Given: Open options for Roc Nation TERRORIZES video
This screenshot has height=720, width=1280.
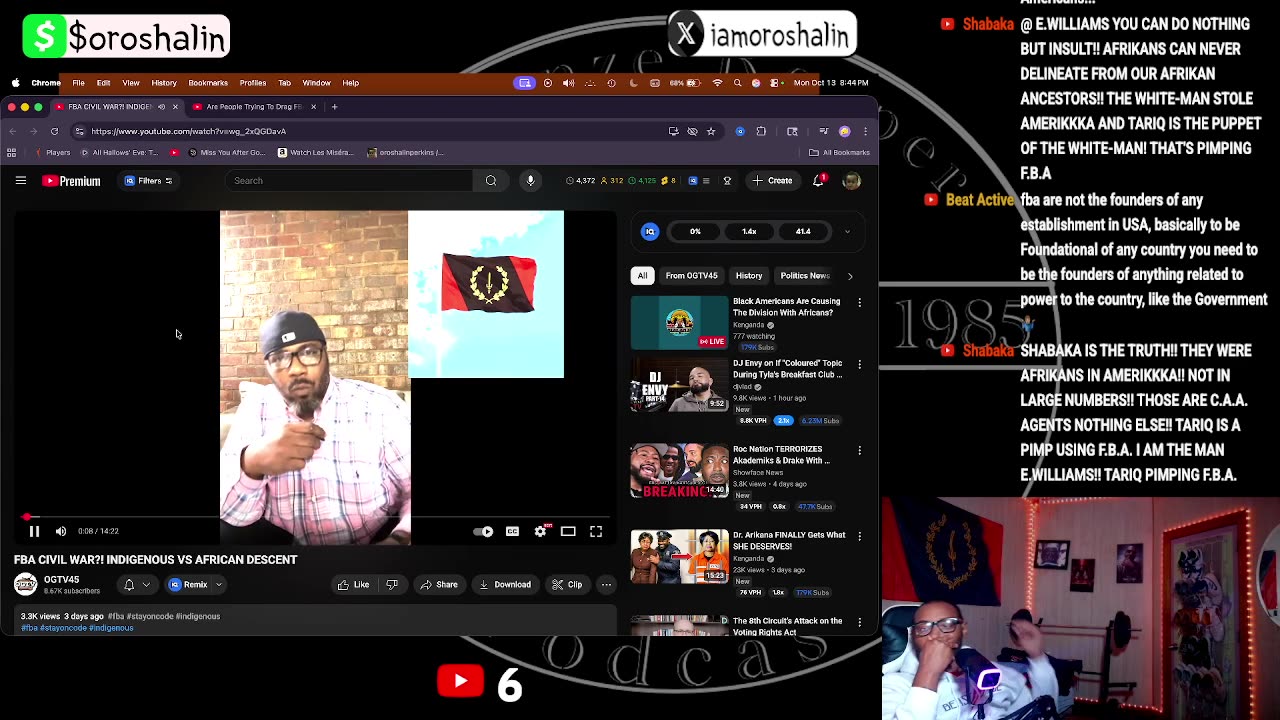Looking at the screenshot, I should click(859, 451).
